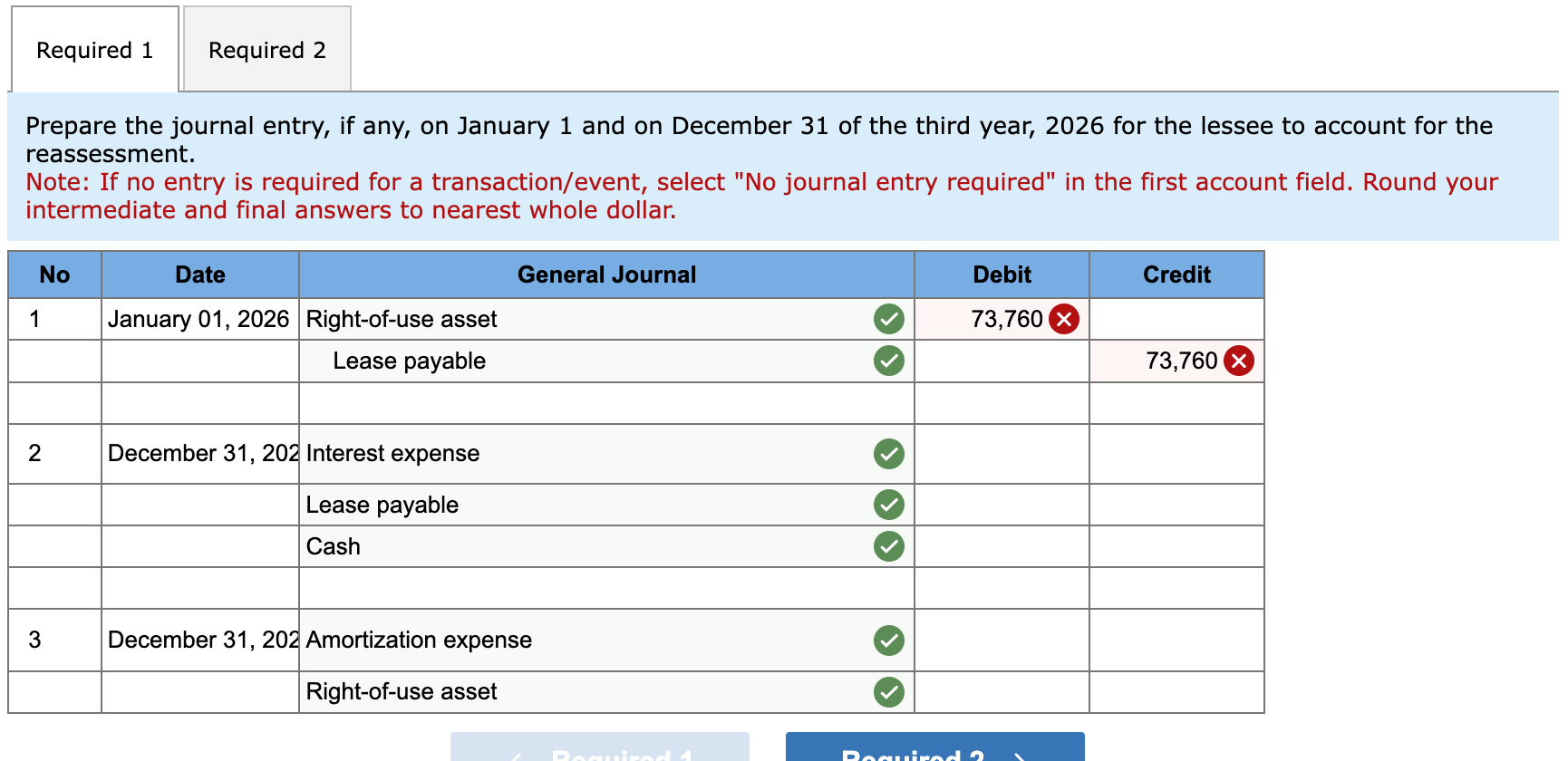Viewport: 1568px width, 761px height.
Task: Click the Credit column header
Action: (x=1176, y=275)
